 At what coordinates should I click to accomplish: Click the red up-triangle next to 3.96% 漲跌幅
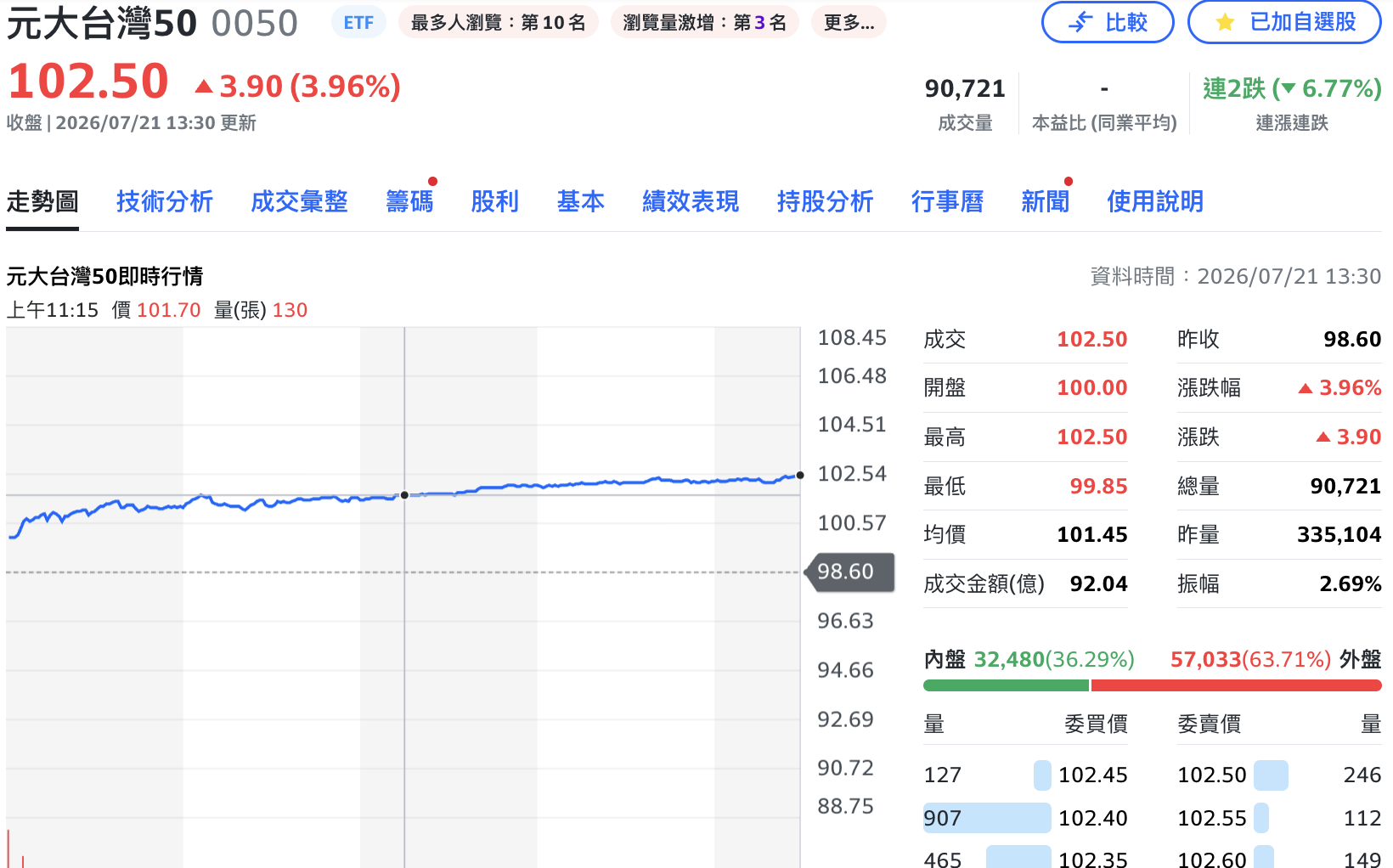[x=1306, y=388]
